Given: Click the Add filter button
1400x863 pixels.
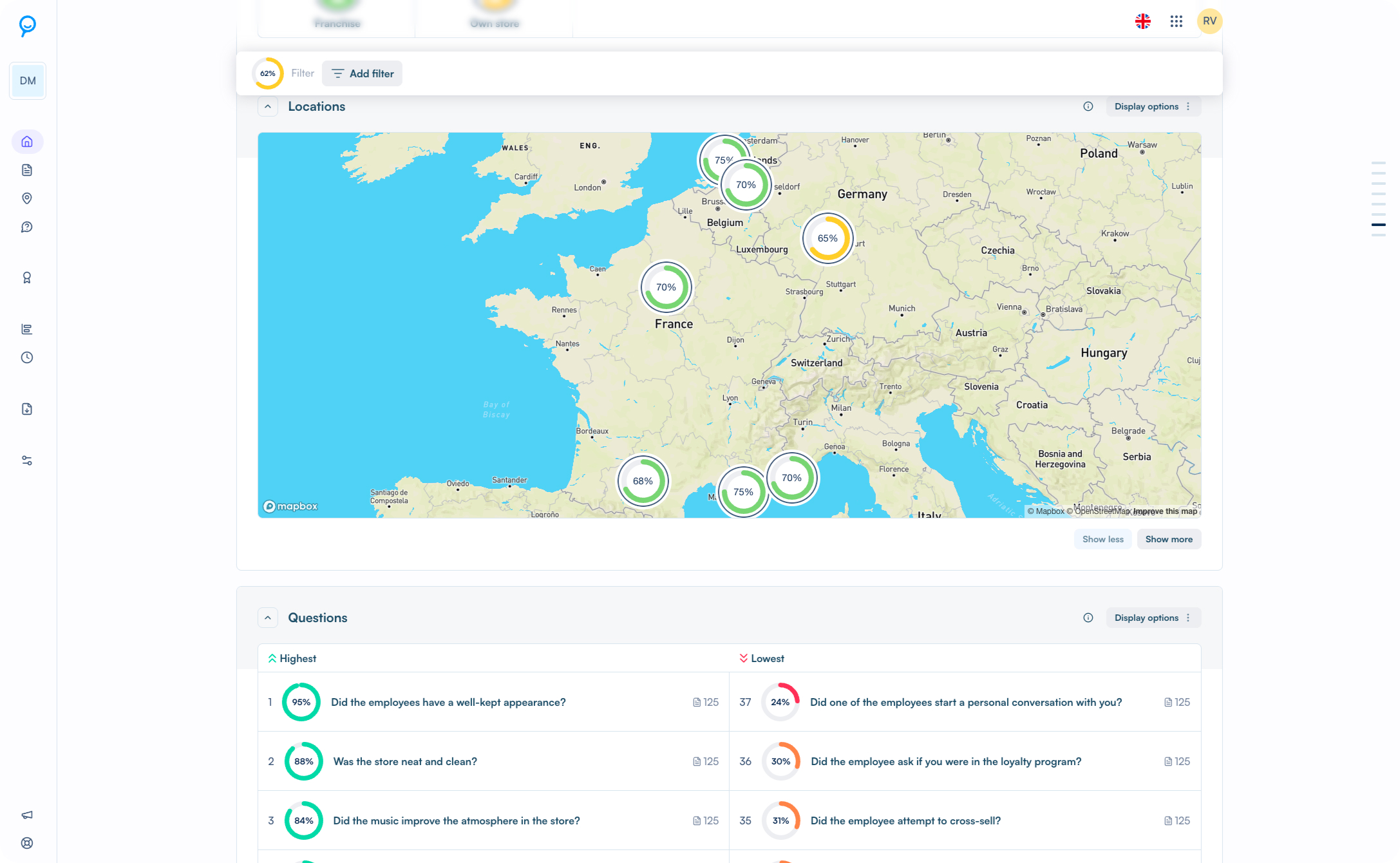Looking at the screenshot, I should (363, 73).
